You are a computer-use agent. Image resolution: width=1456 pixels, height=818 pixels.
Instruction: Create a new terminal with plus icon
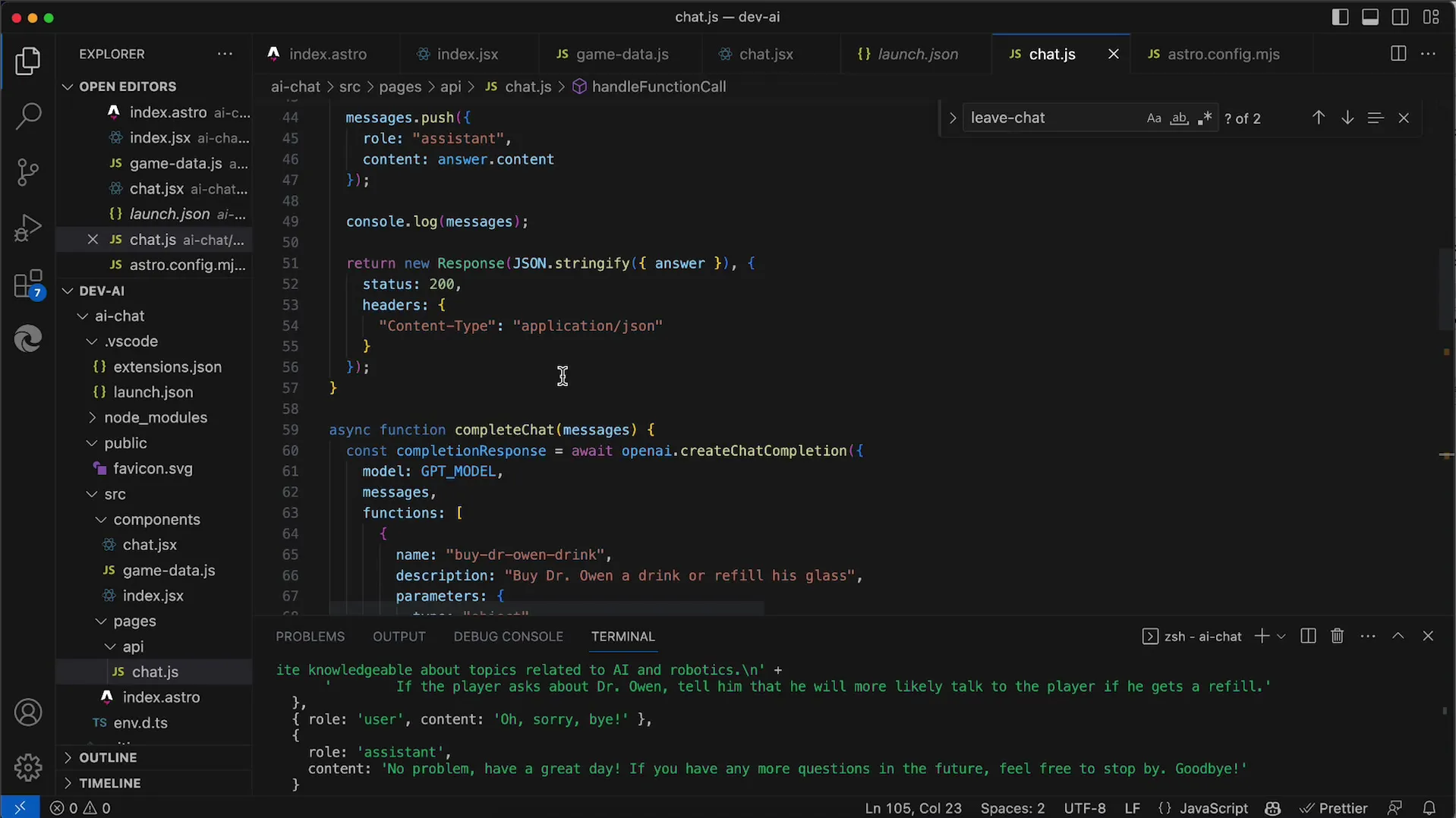(1262, 636)
